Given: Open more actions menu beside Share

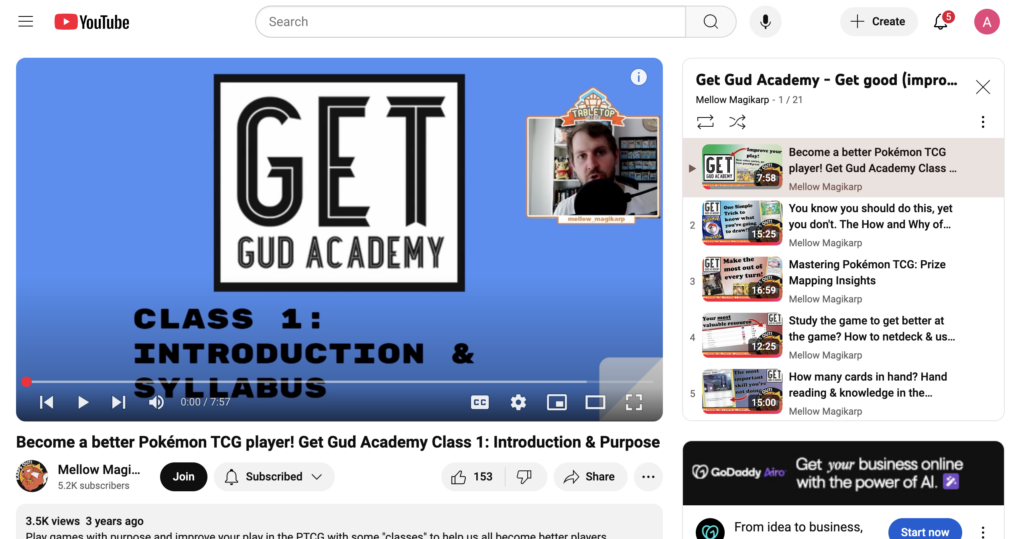Looking at the screenshot, I should (648, 477).
